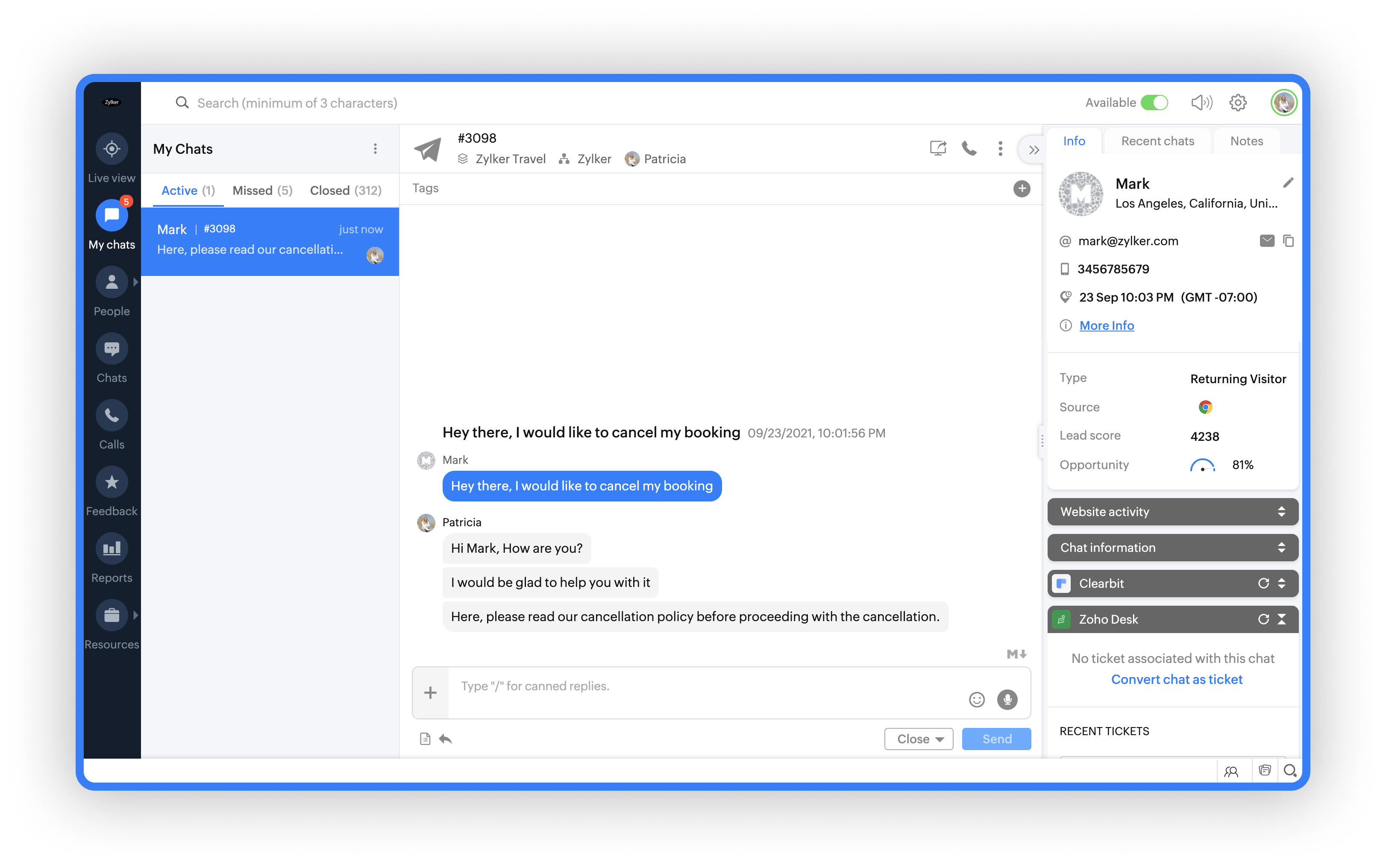The height and width of the screenshot is (868, 1386).
Task: Copy Mark's email address
Action: [1289, 241]
